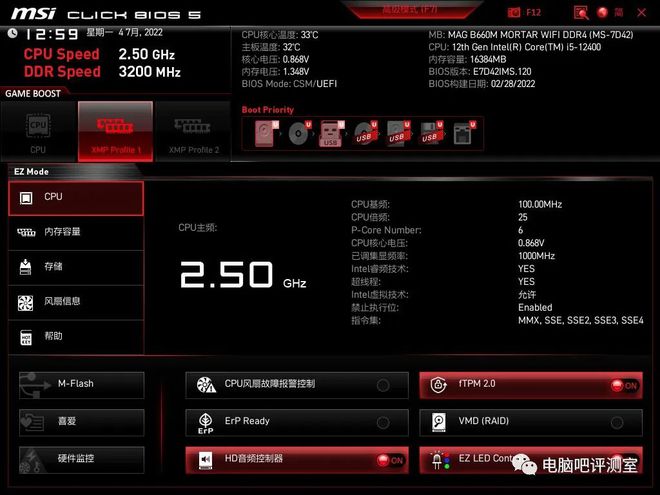660x495 pixels.
Task: Open the 硬件监控 hardware monitor
Action: click(82, 460)
